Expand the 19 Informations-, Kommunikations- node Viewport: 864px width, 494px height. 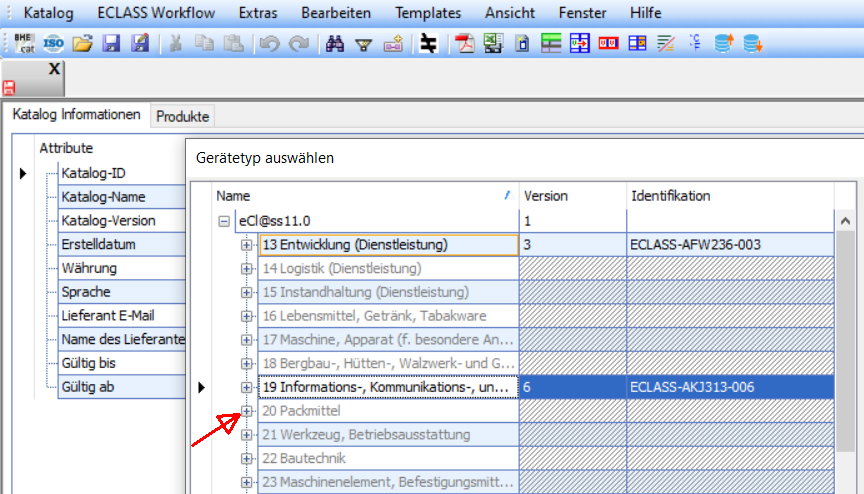pos(246,387)
